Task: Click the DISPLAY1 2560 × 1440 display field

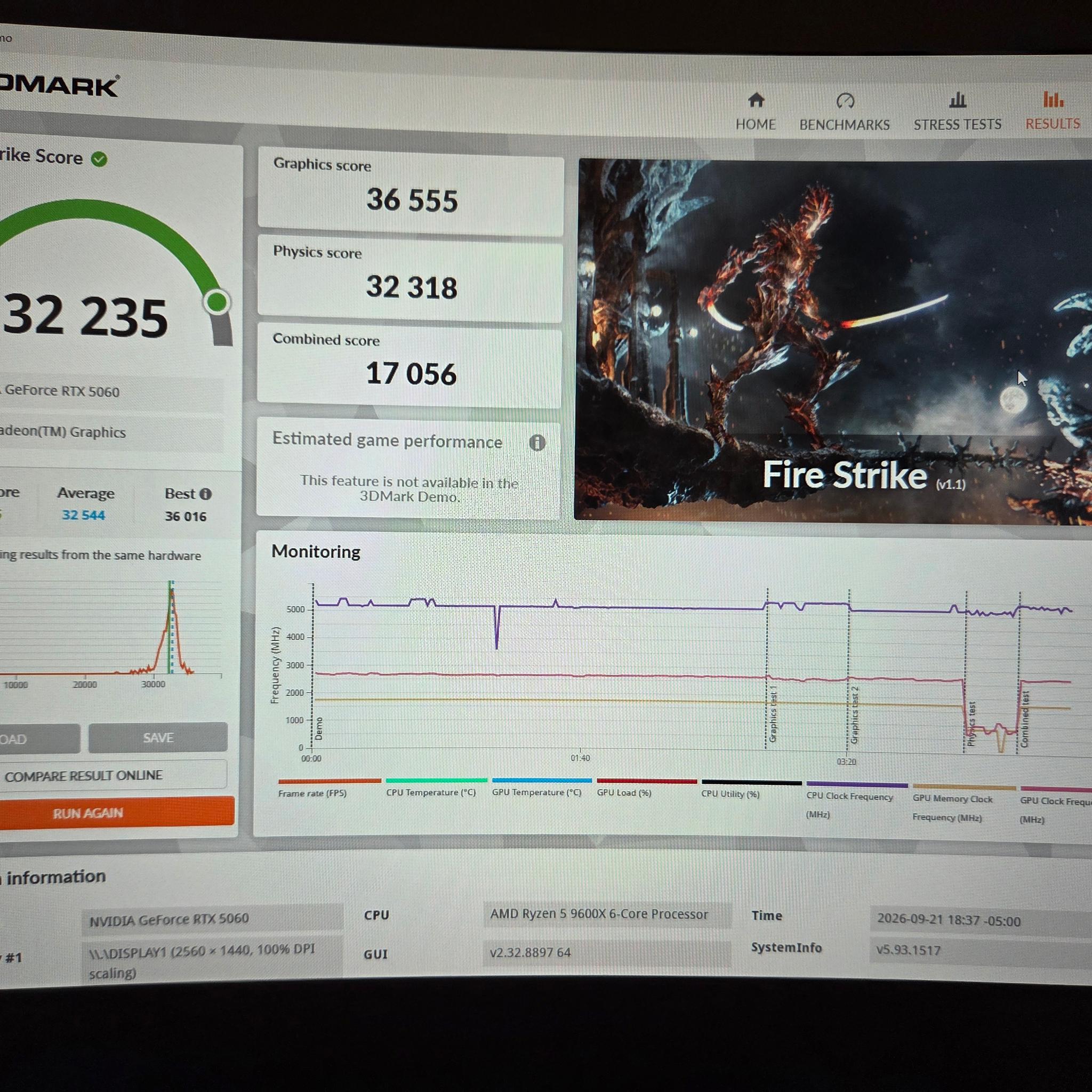Action: [212, 960]
